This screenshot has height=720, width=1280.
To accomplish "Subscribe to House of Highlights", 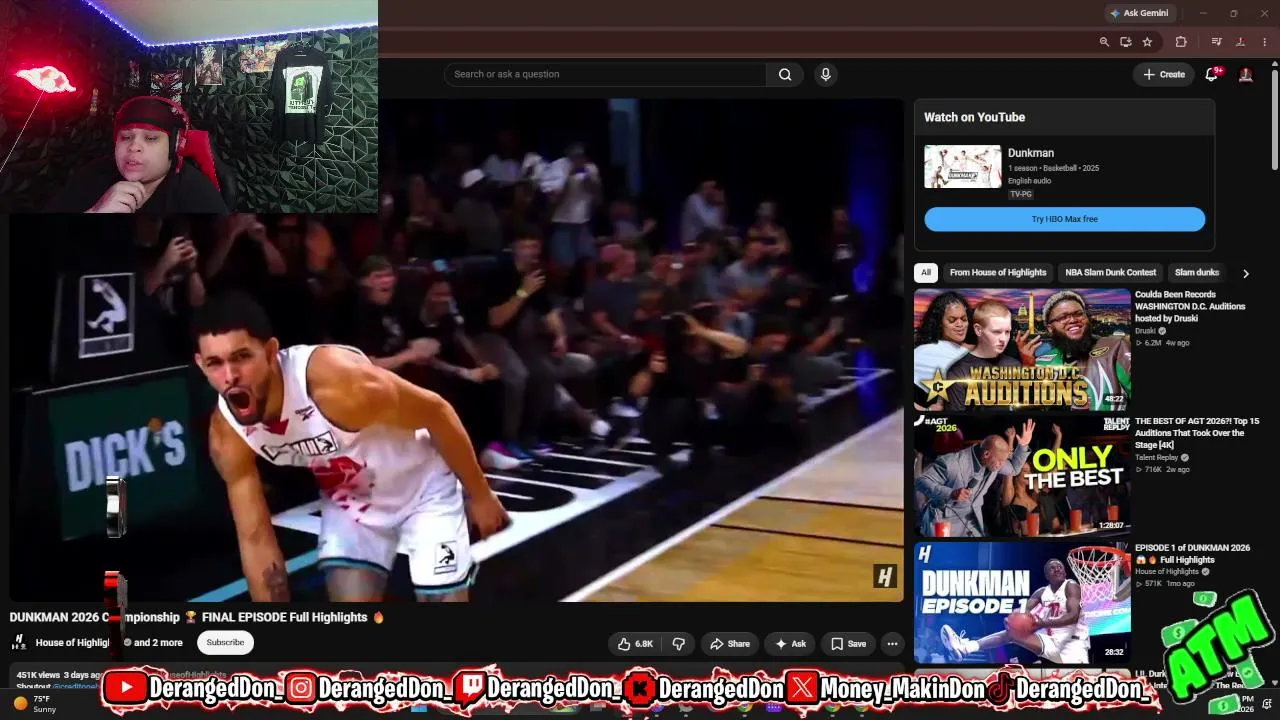I will (x=225, y=642).
